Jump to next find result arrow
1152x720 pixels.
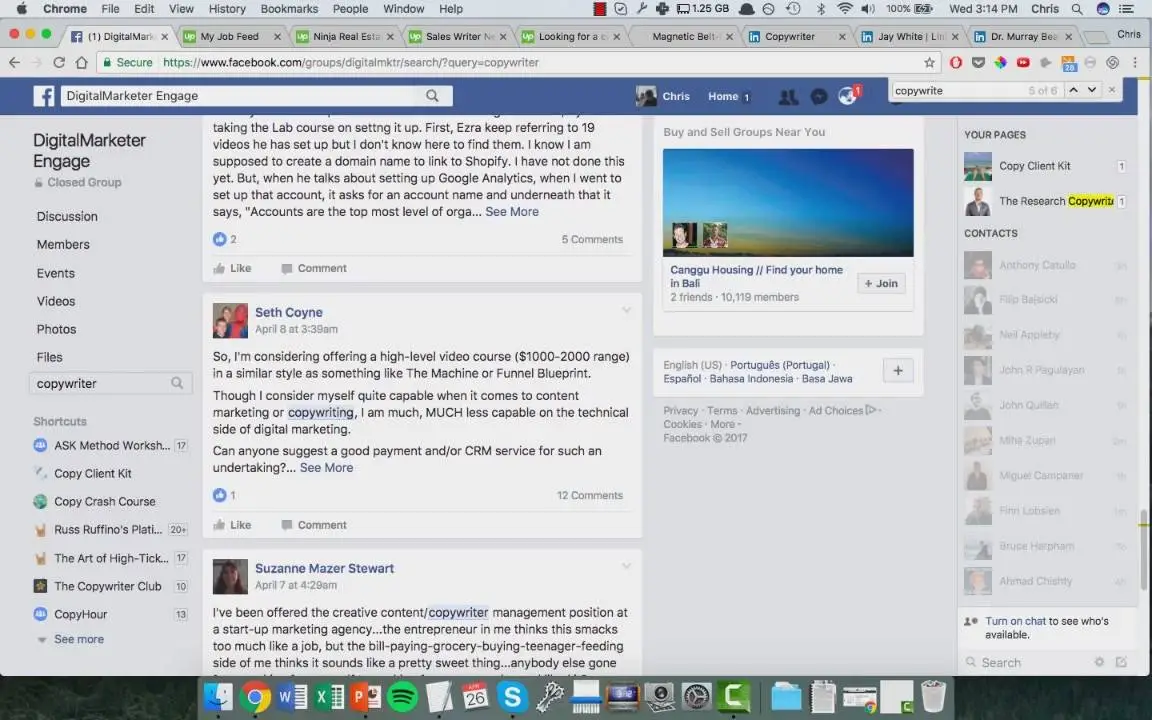tap(1092, 90)
